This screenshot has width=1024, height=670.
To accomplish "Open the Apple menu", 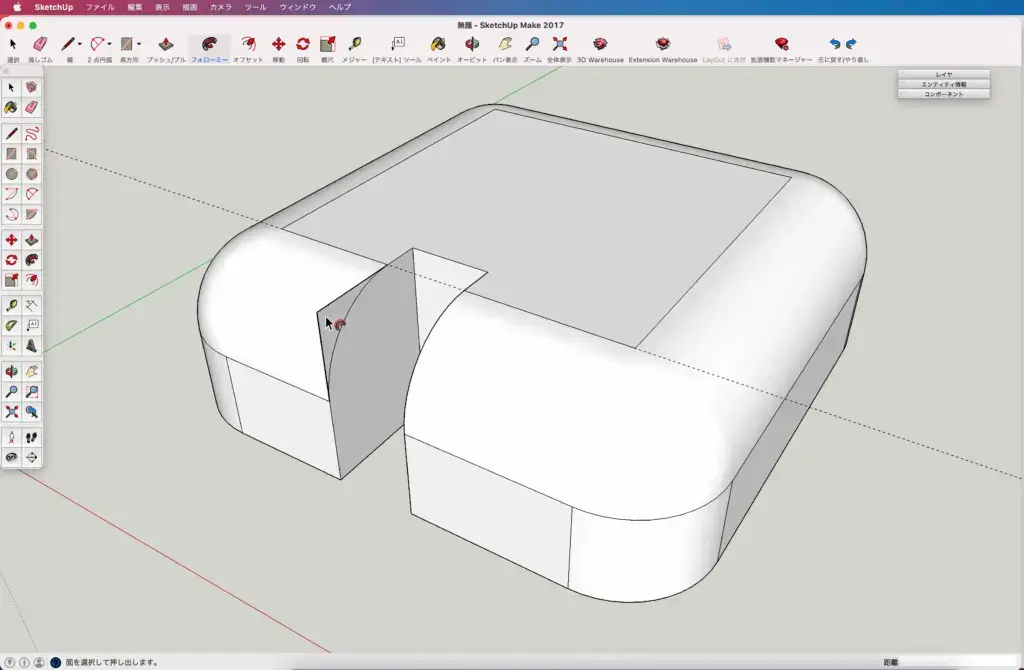I will coord(17,7).
